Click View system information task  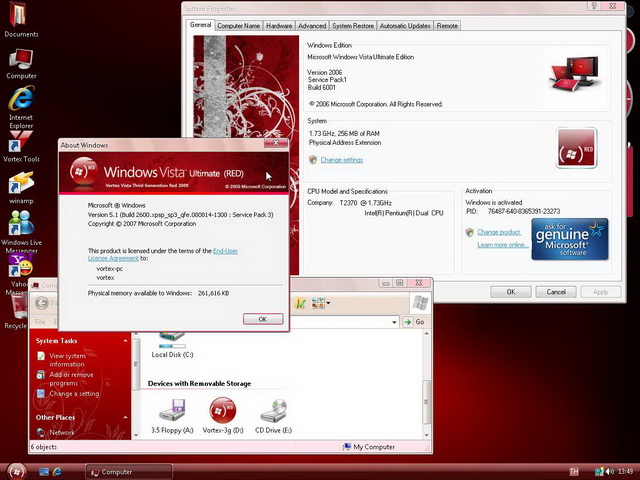(x=67, y=360)
